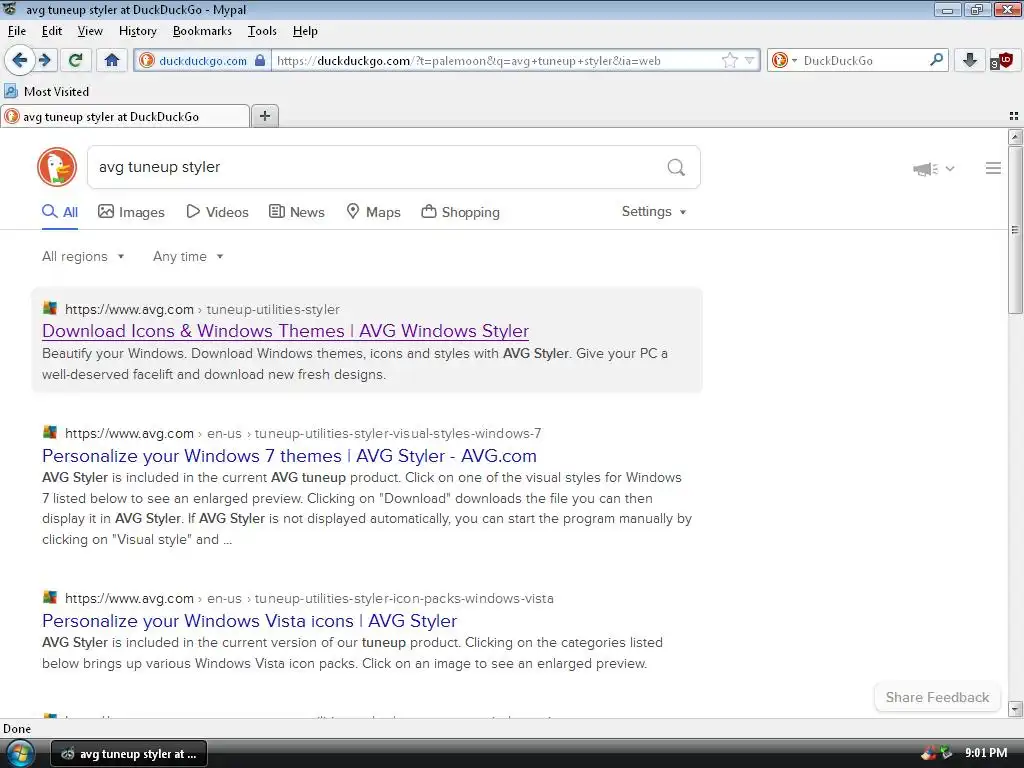Expand the All regions filter
1024x768 pixels.
click(83, 257)
